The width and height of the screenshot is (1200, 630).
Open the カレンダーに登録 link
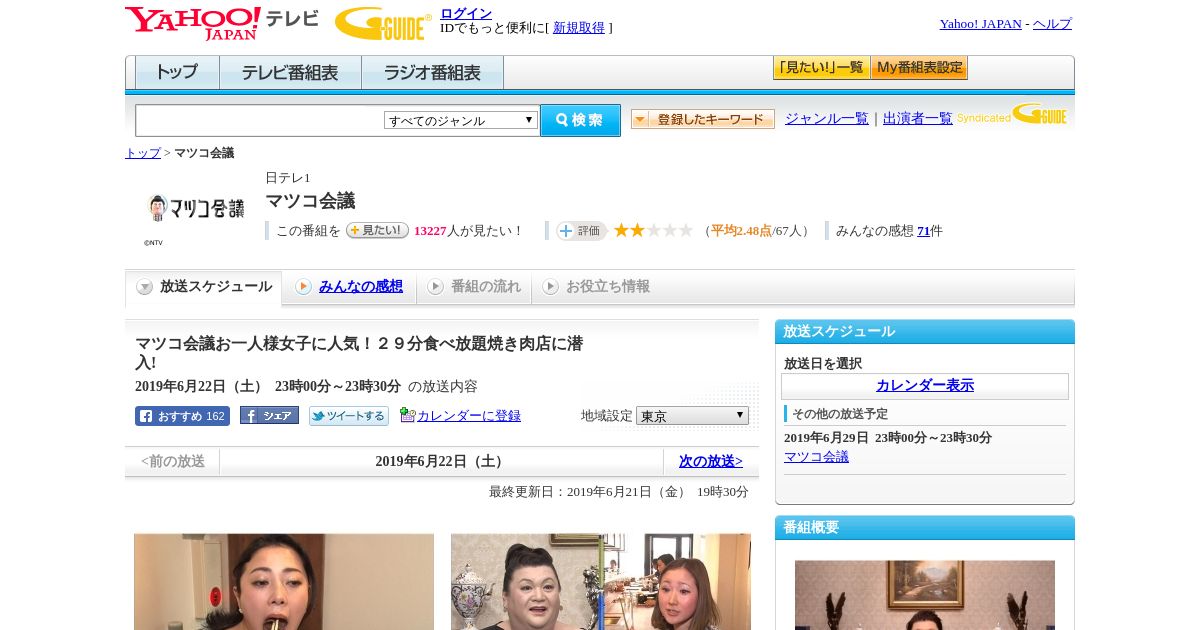click(x=469, y=415)
